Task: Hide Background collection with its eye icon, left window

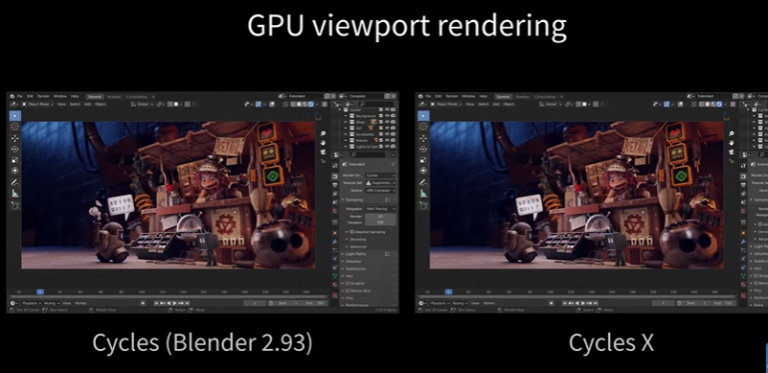Action: (x=387, y=116)
